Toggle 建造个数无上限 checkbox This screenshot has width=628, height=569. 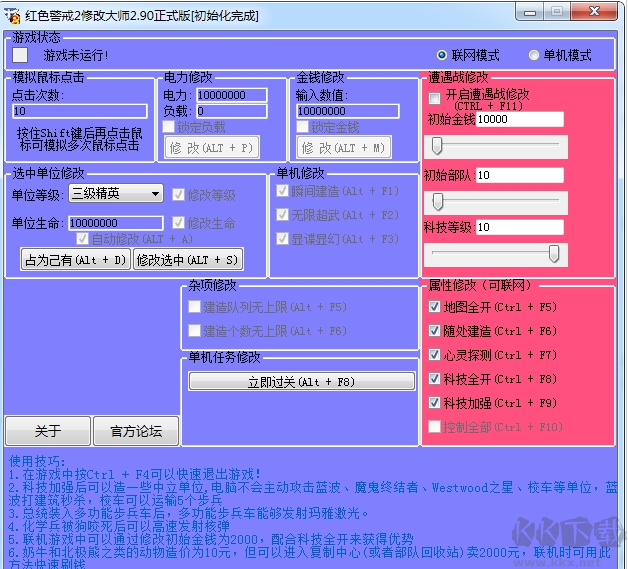click(x=194, y=331)
